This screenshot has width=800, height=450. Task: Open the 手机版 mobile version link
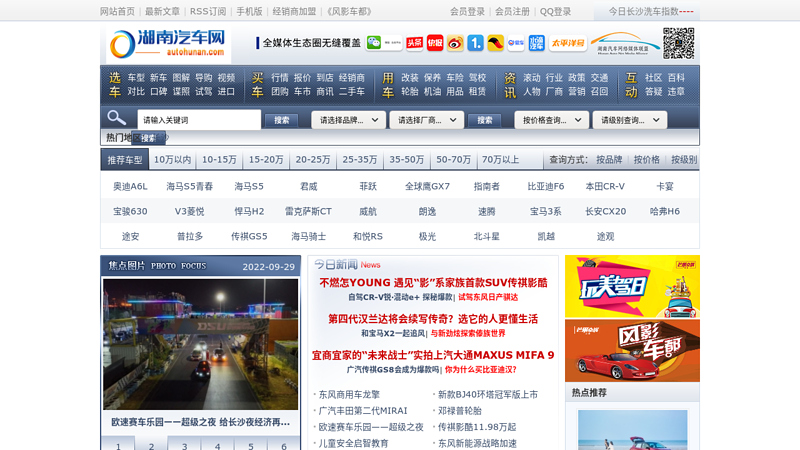tap(249, 11)
